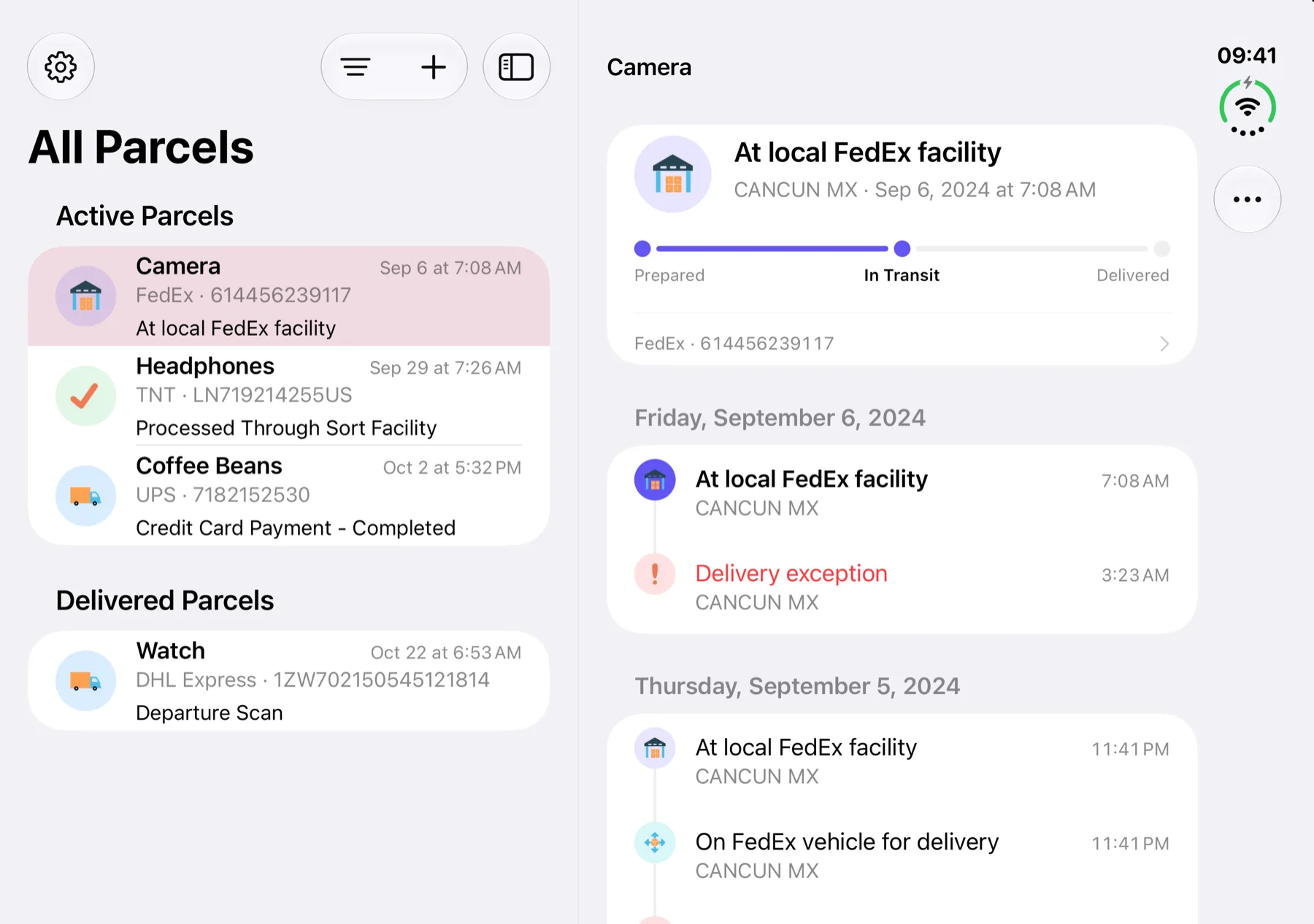Open the FedEx · 614456239117 tracking link

click(902, 344)
